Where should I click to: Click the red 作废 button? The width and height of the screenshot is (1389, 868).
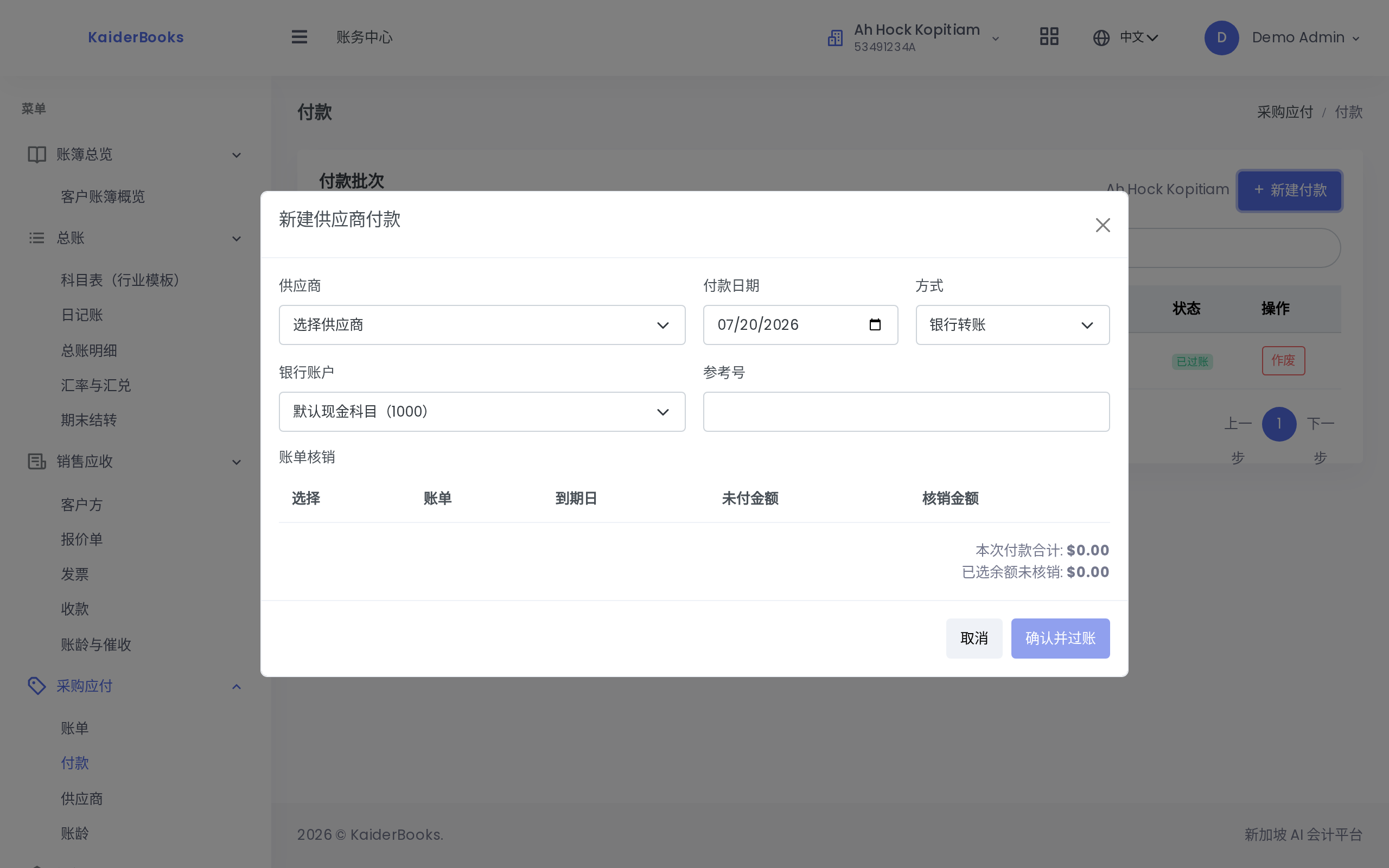[1283, 361]
